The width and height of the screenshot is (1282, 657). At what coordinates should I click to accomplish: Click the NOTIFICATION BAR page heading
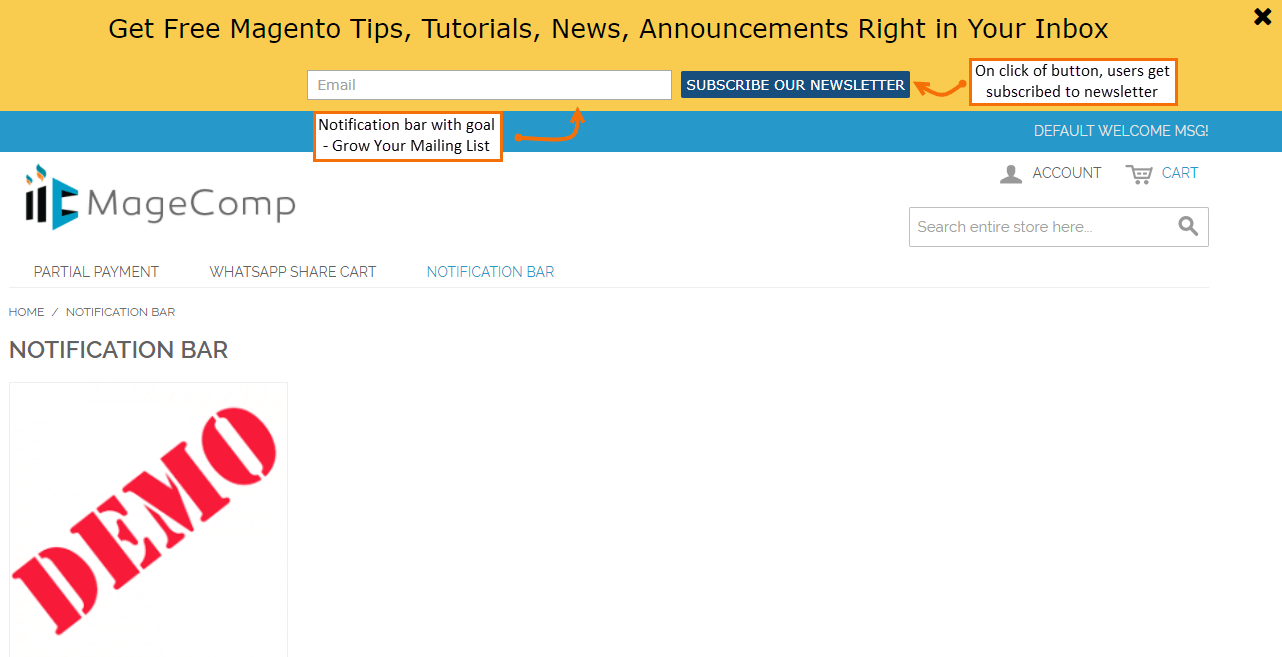118,350
